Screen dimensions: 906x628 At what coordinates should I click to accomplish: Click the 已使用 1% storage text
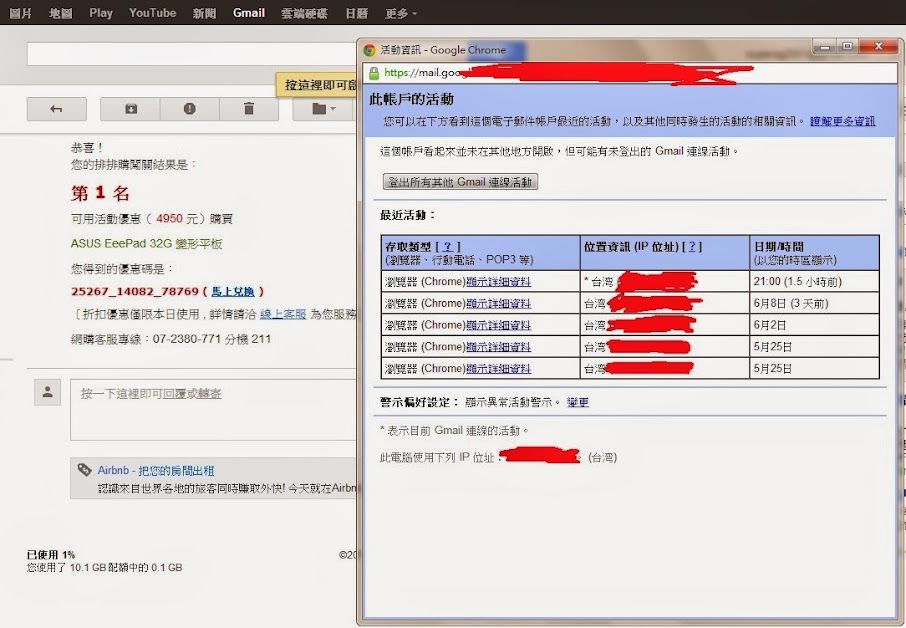[51, 555]
